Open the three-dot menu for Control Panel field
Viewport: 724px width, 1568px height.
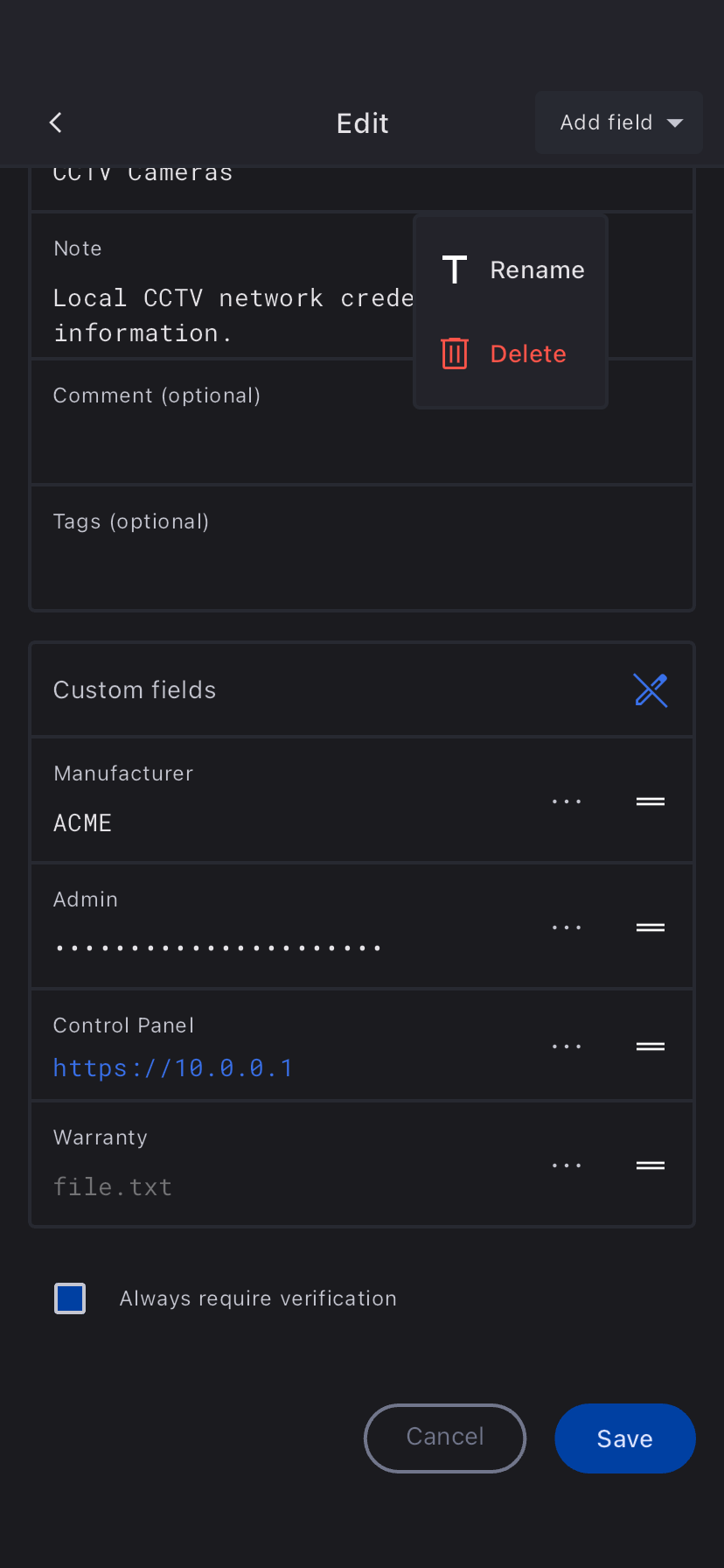coord(567,1046)
